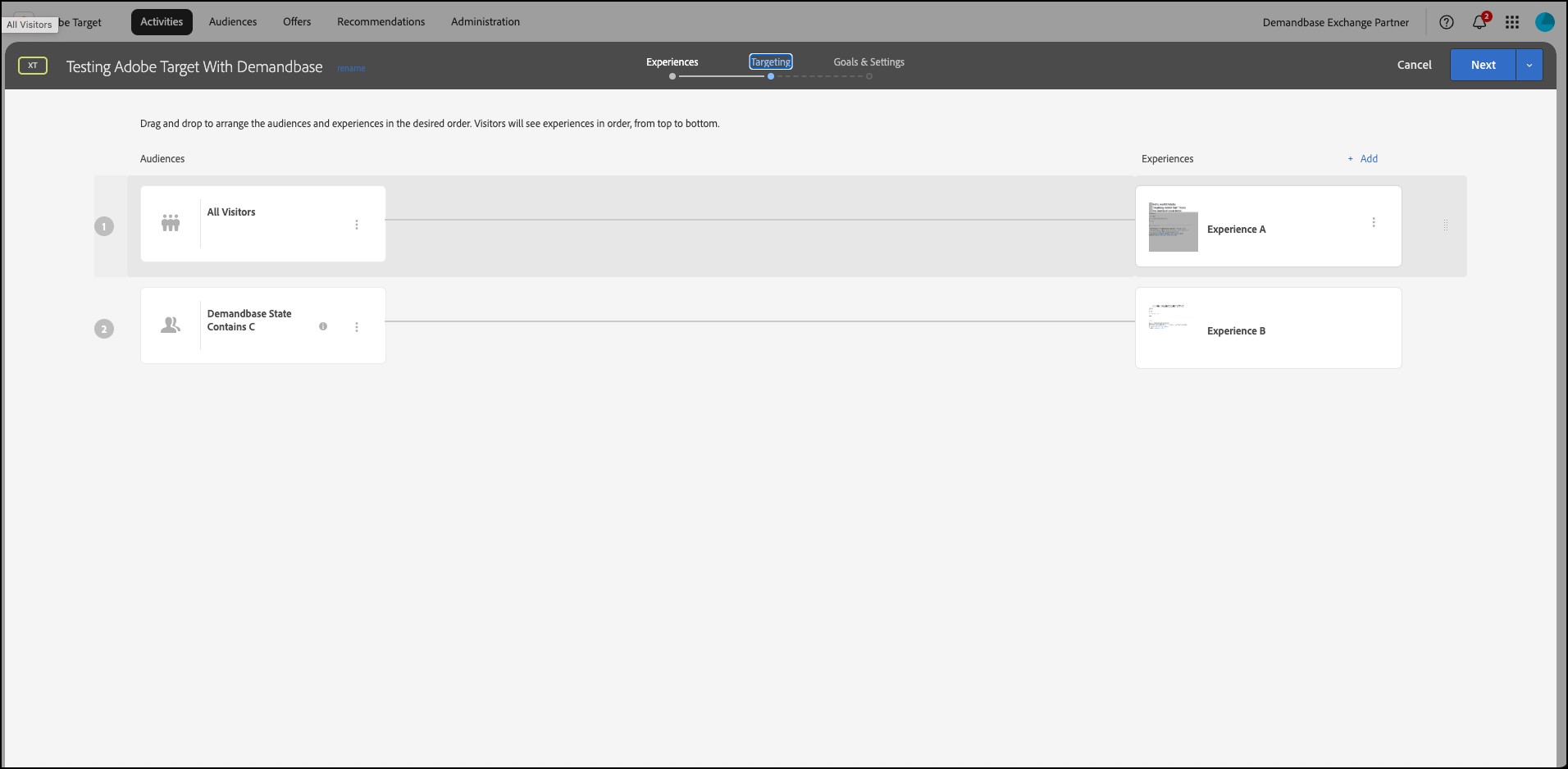The width and height of the screenshot is (1568, 769).
Task: Grab the drag handle of row one
Action: click(1446, 225)
